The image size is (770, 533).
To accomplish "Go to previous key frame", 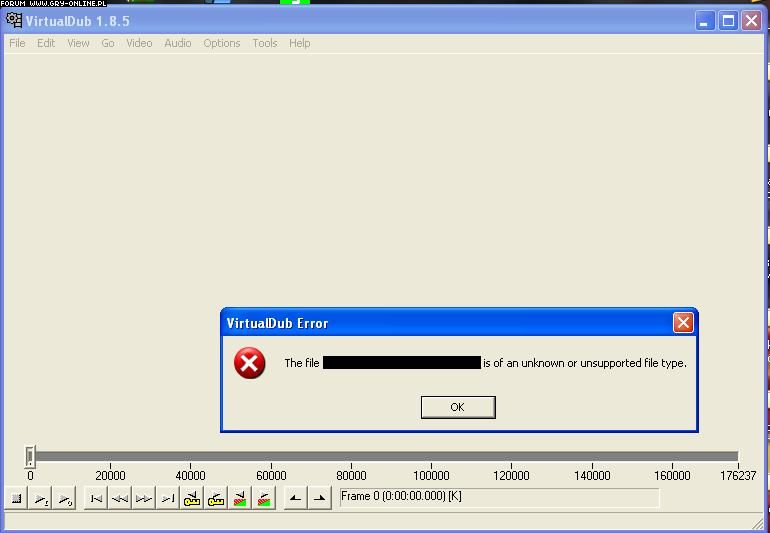I will pyautogui.click(x=192, y=498).
